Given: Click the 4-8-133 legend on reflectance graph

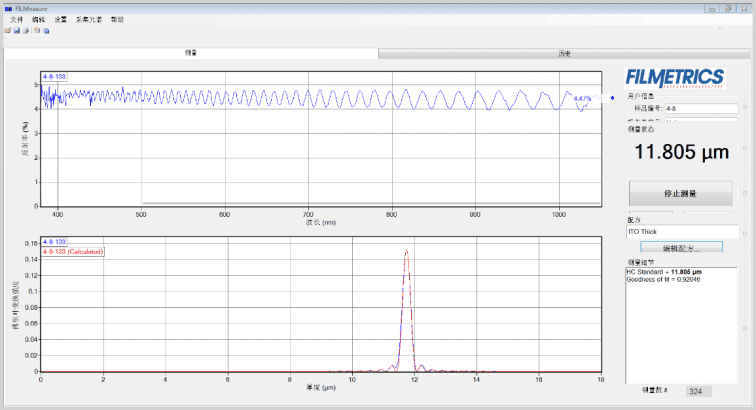Looking at the screenshot, I should tap(54, 76).
